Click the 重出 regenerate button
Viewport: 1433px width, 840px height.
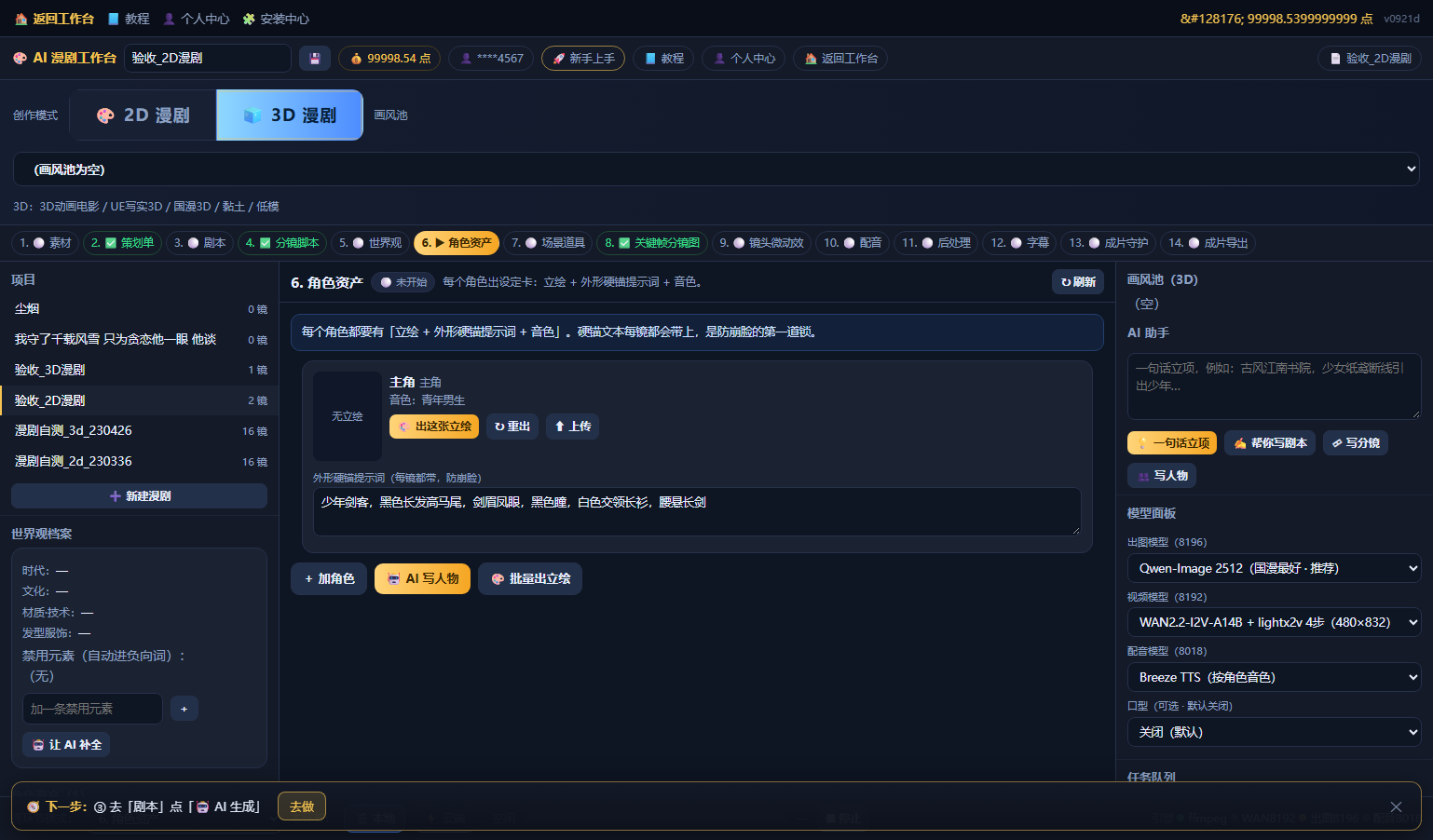coord(512,427)
